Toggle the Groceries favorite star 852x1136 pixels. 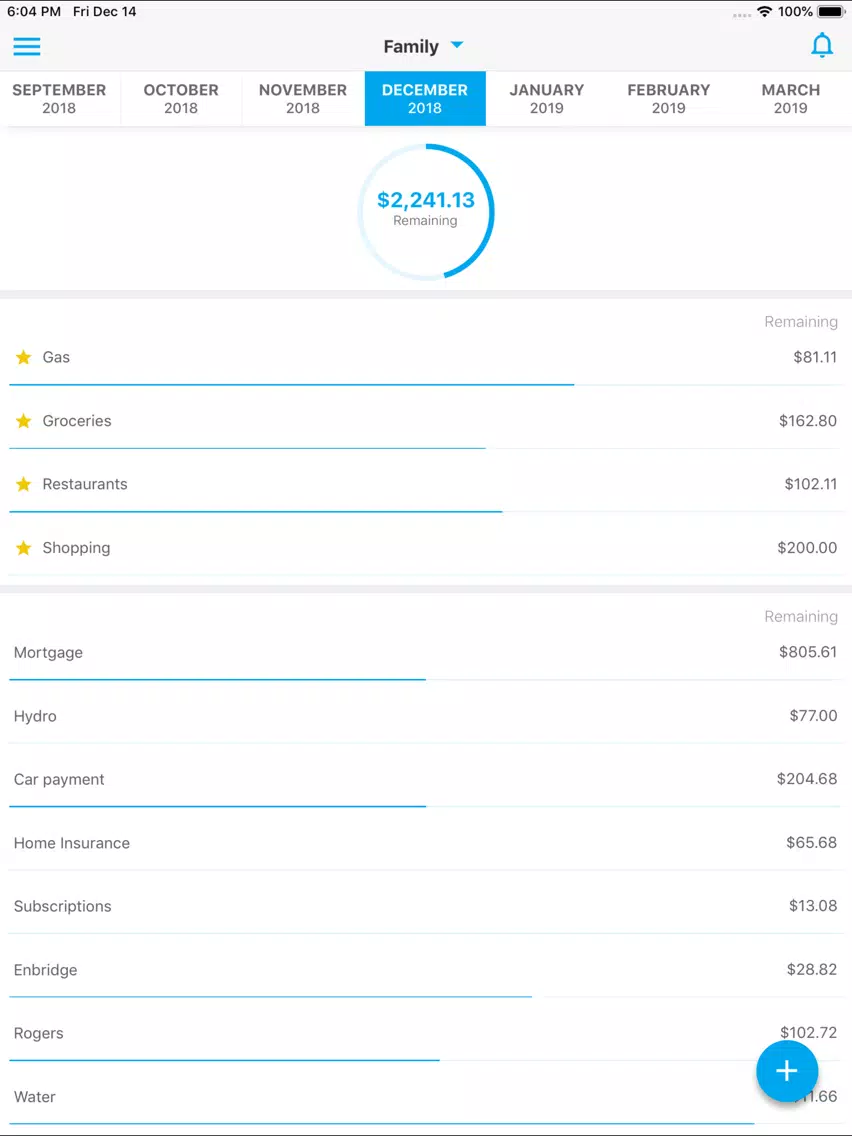tap(24, 421)
